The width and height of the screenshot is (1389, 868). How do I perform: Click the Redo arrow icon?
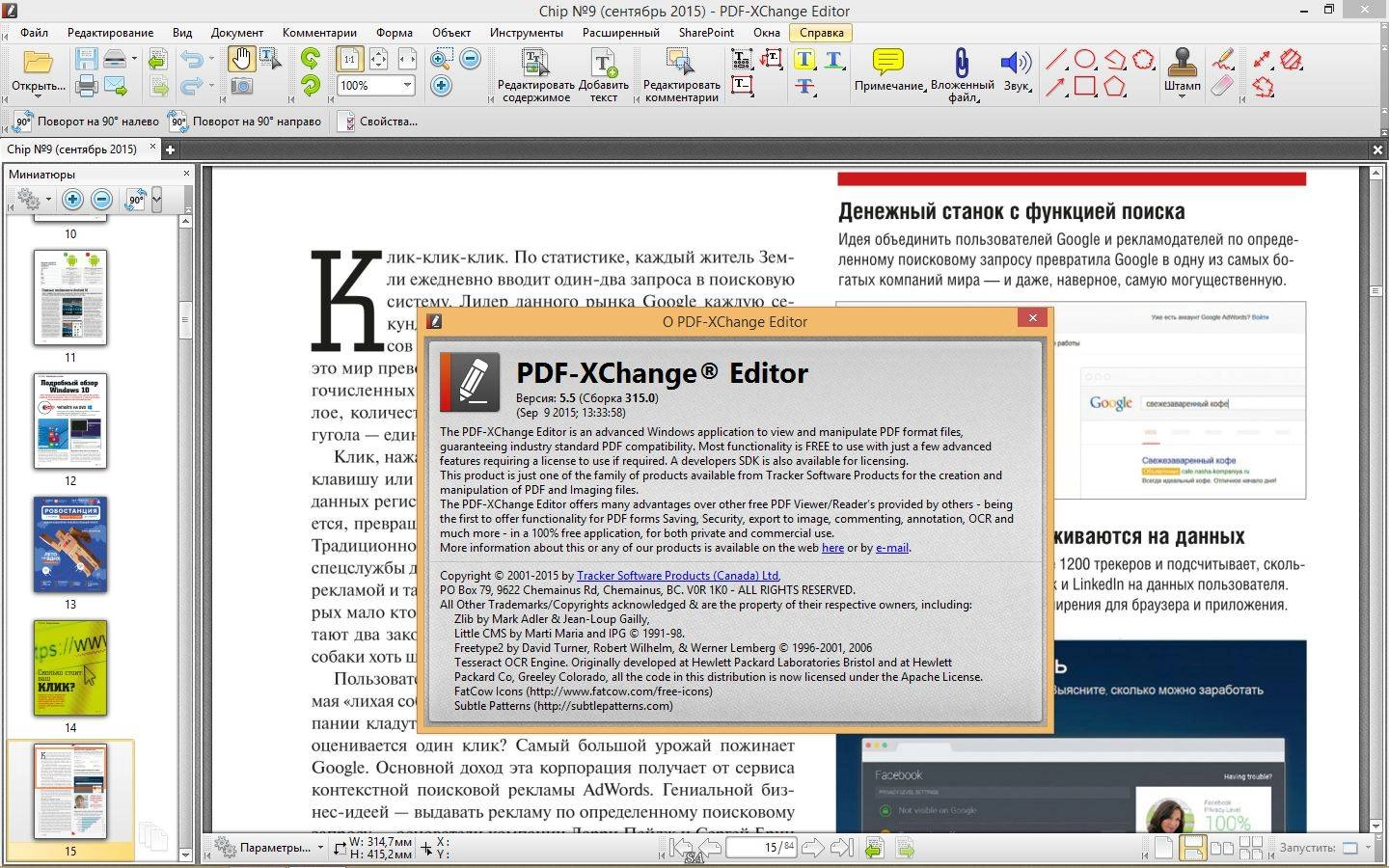click(x=191, y=87)
